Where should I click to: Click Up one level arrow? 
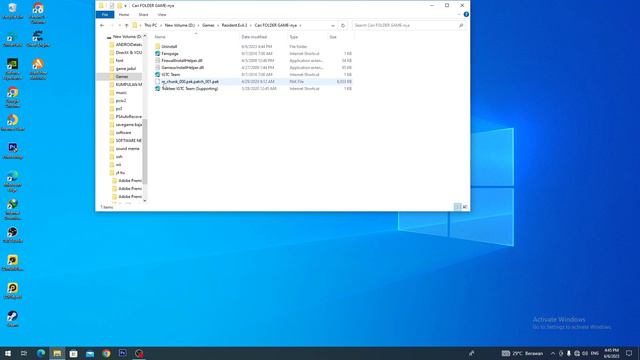click(x=127, y=25)
